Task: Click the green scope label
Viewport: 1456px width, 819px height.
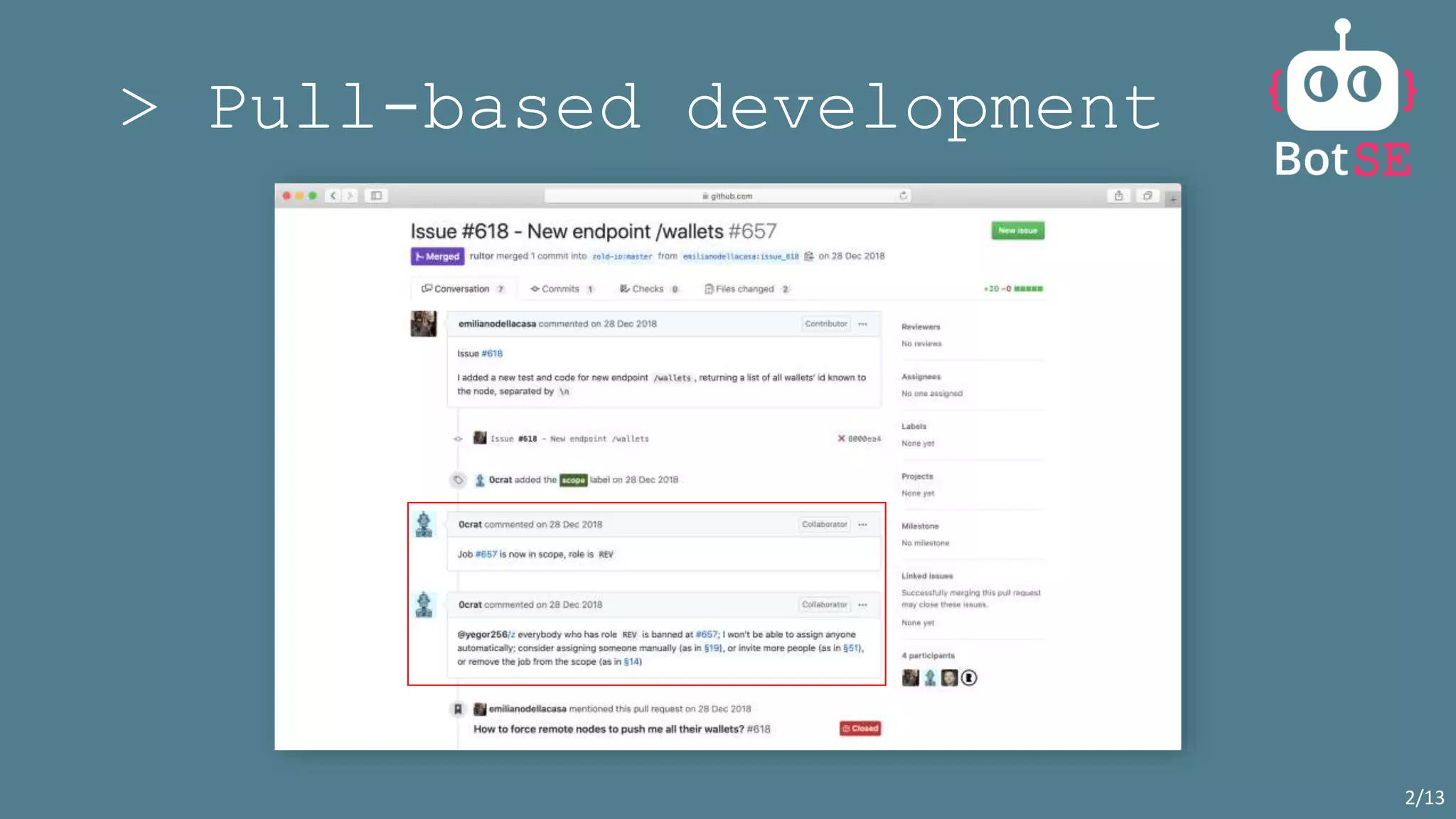Action: pos(573,480)
